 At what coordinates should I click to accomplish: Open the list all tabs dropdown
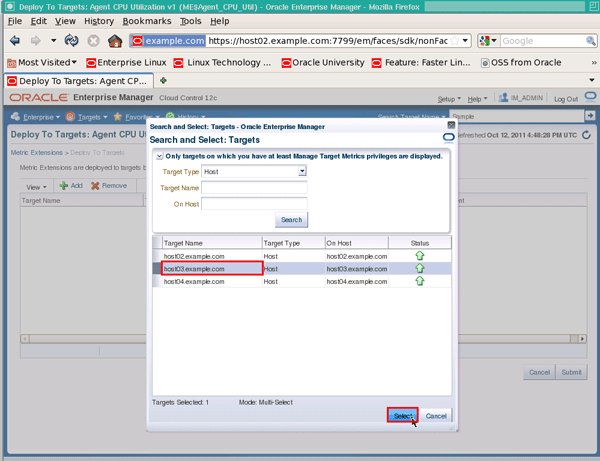point(592,80)
